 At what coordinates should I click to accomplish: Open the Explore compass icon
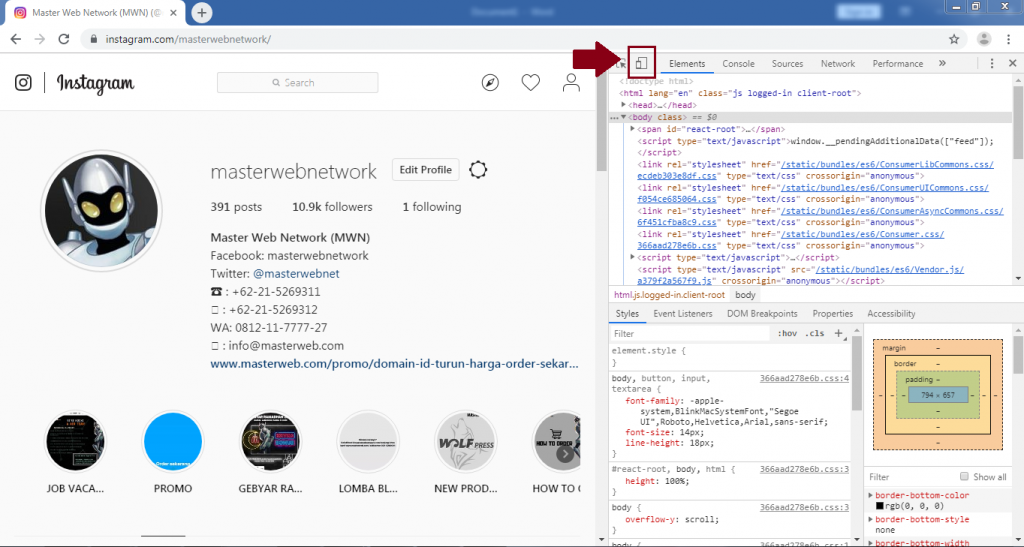pyautogui.click(x=490, y=83)
